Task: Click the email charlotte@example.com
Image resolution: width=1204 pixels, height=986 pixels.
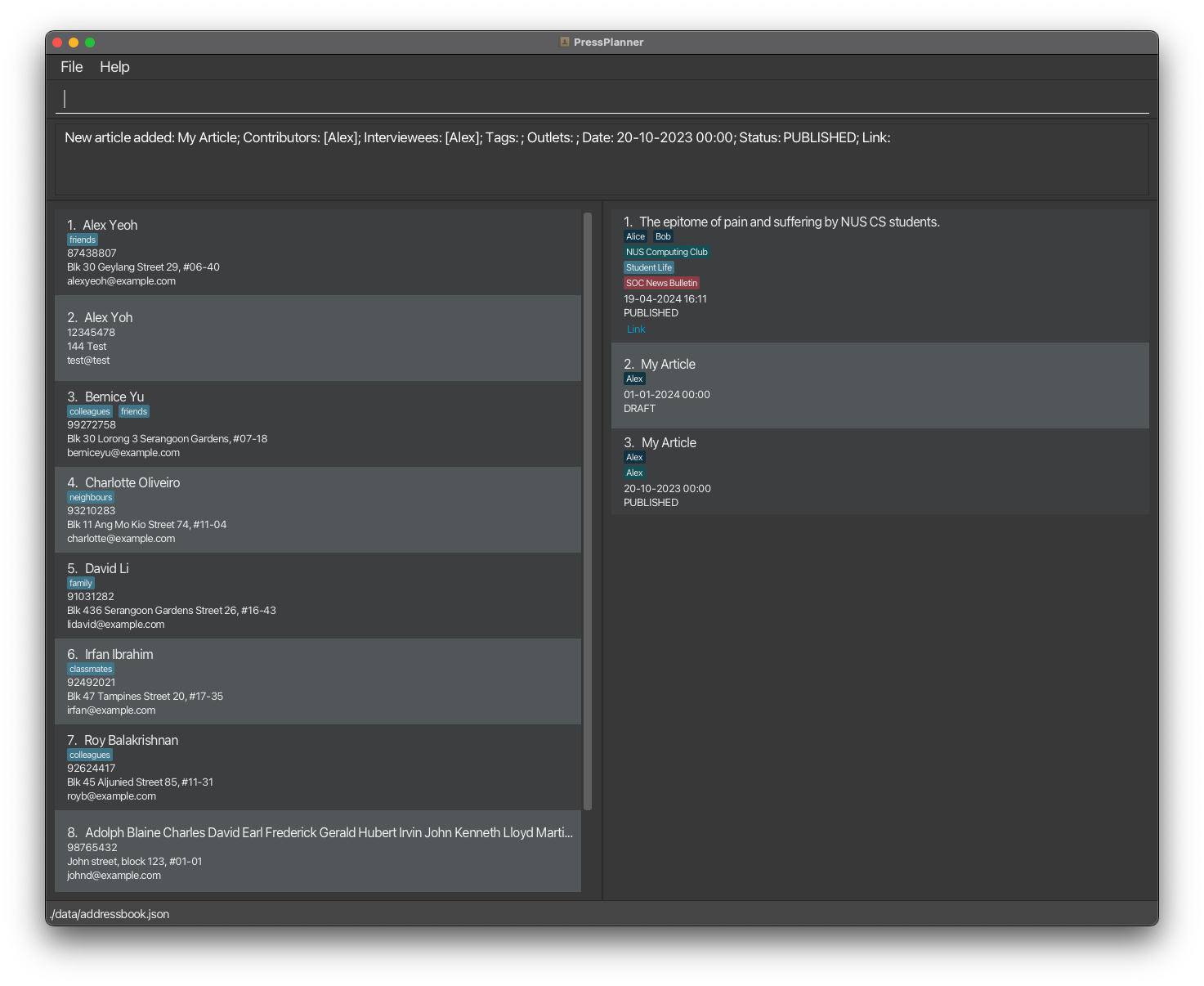Action: point(121,539)
